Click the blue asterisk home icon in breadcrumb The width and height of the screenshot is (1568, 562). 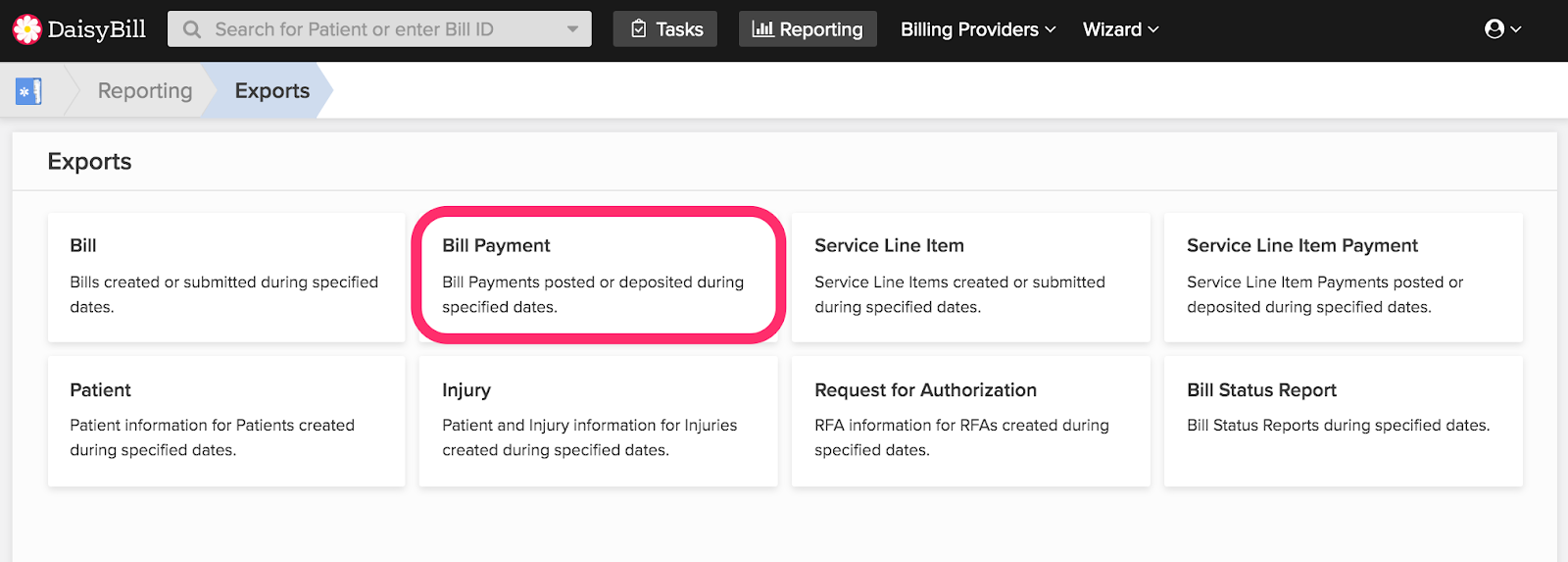point(28,91)
